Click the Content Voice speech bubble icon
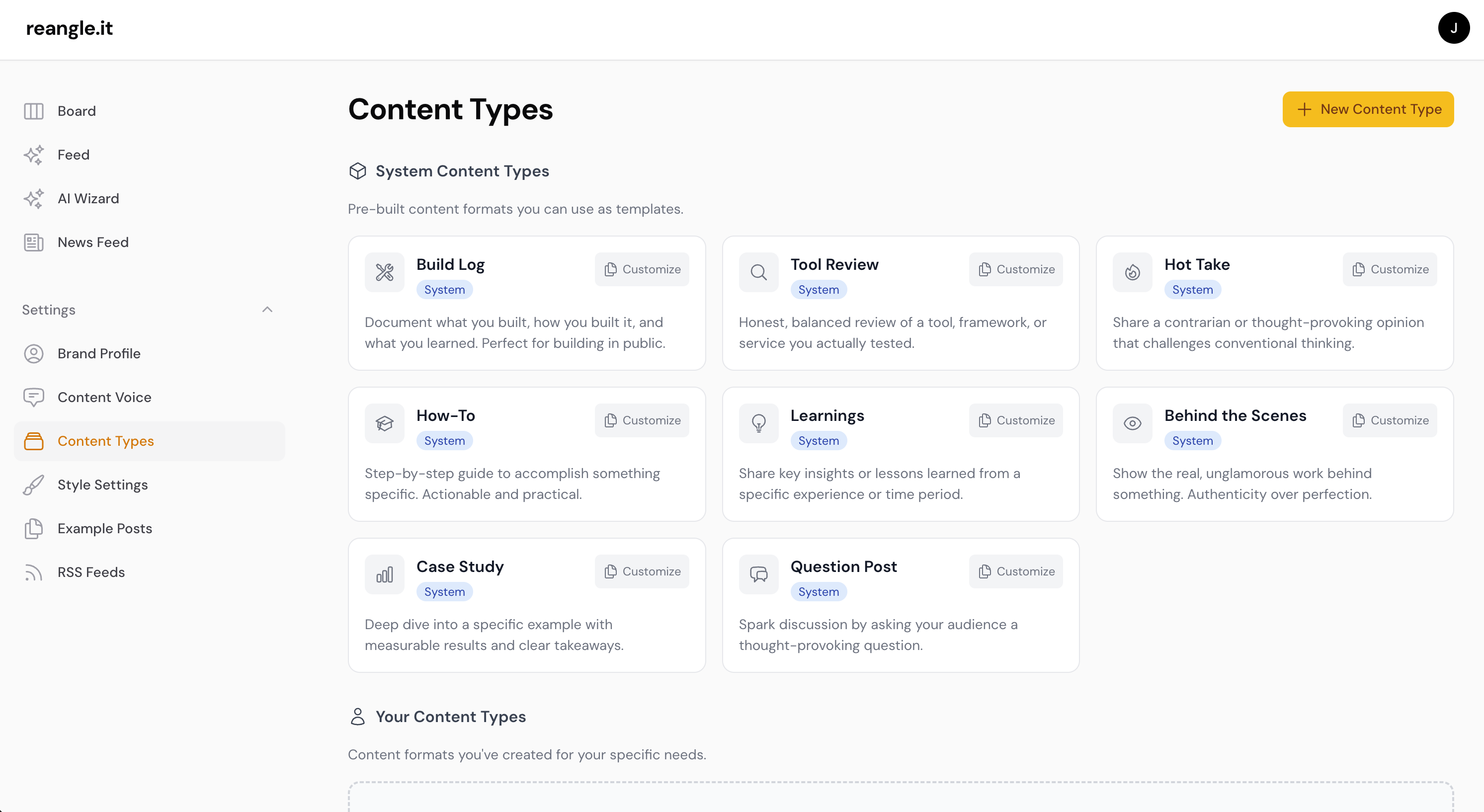This screenshot has height=812, width=1484. [x=33, y=397]
